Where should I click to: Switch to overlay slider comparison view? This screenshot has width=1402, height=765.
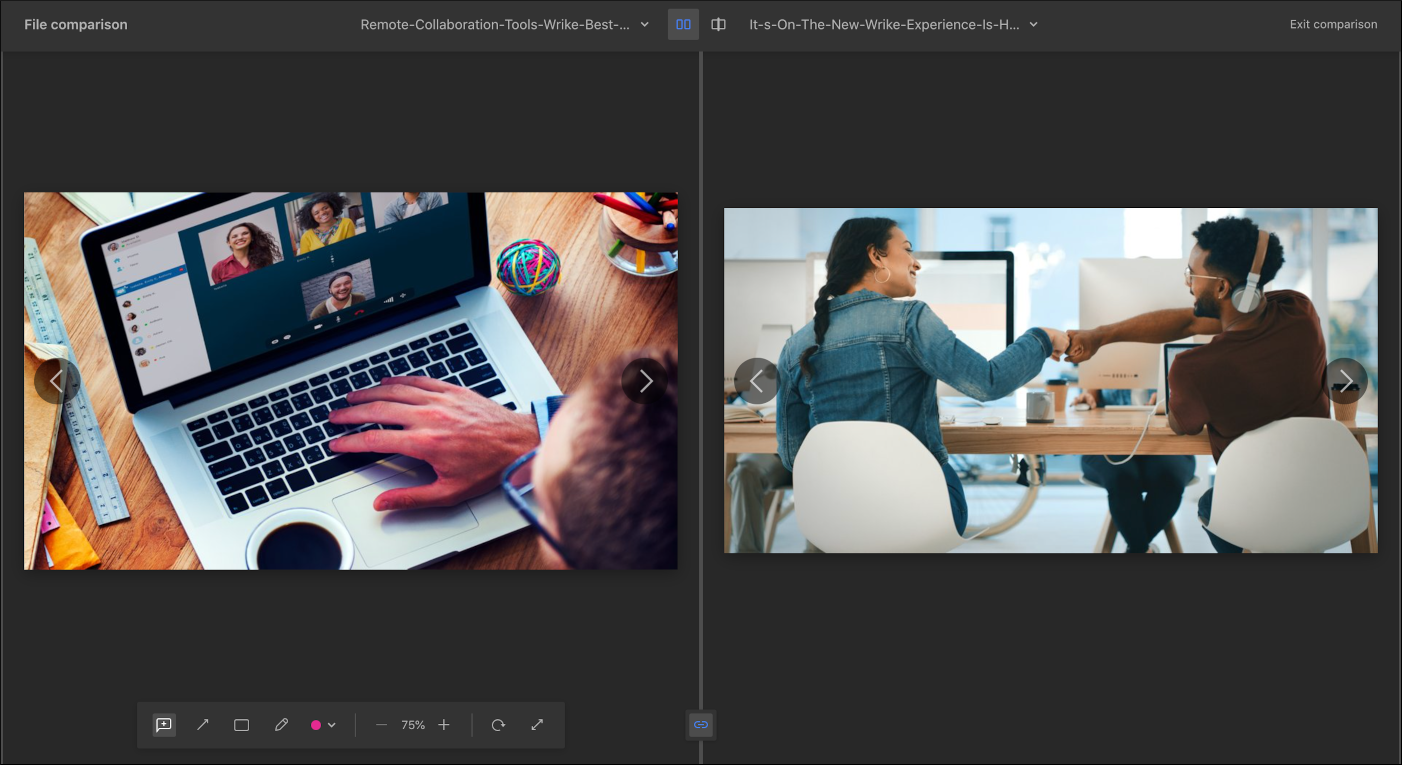click(x=718, y=24)
